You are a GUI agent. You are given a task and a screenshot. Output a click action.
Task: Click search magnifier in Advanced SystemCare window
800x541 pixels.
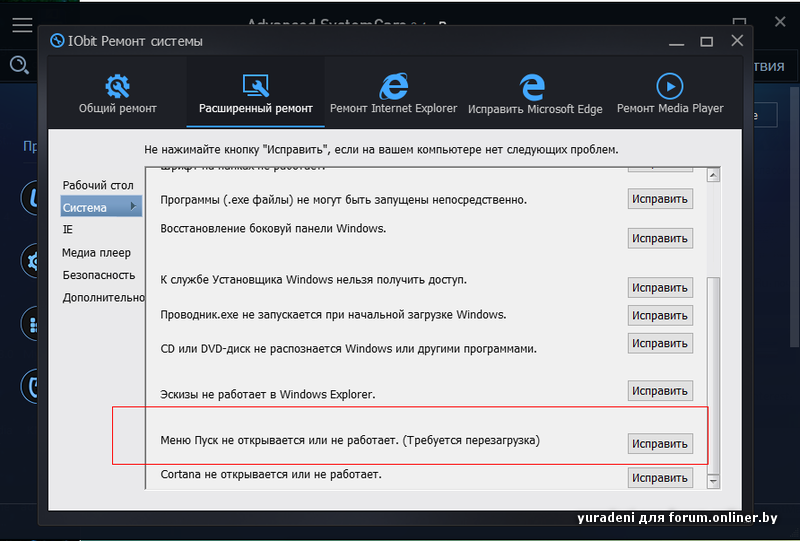(19, 65)
